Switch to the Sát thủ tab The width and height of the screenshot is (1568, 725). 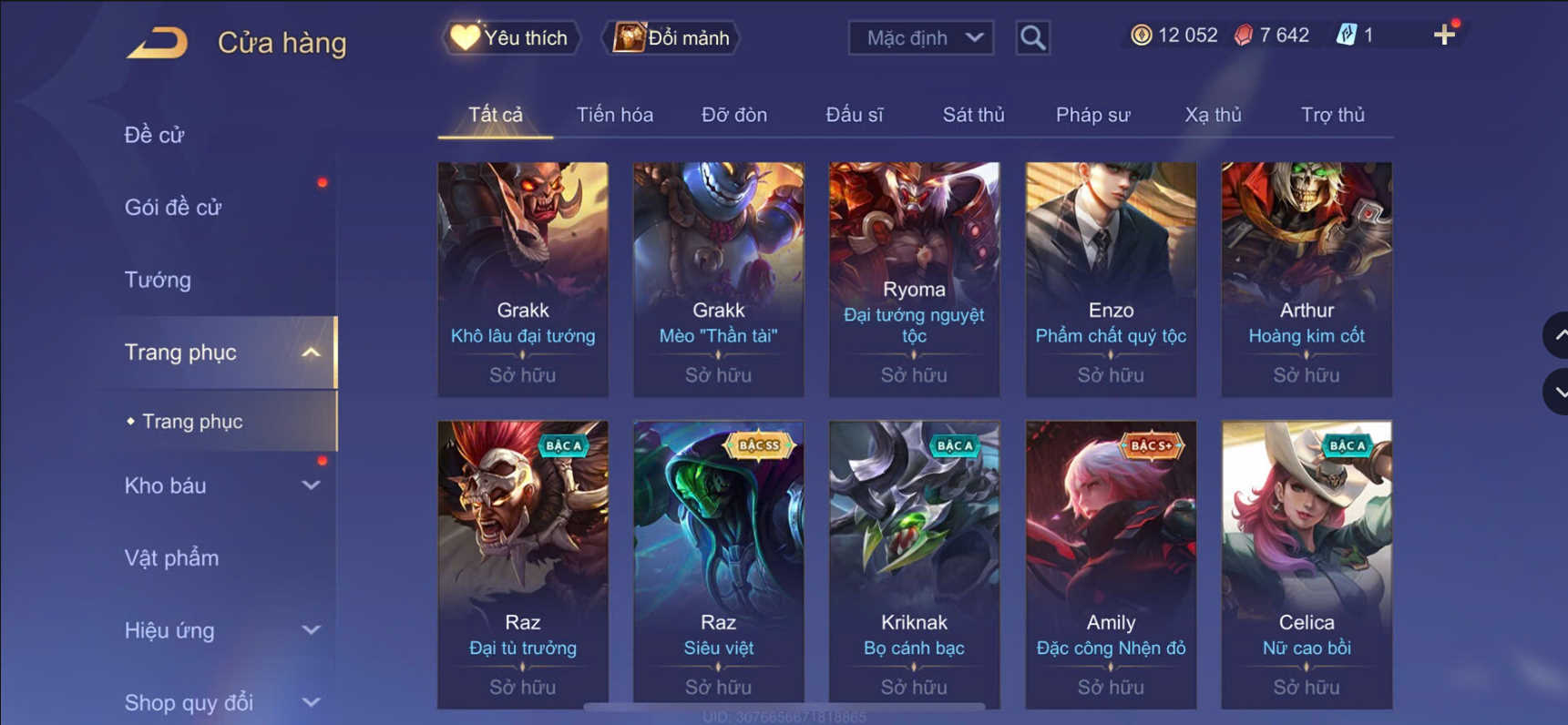973,115
